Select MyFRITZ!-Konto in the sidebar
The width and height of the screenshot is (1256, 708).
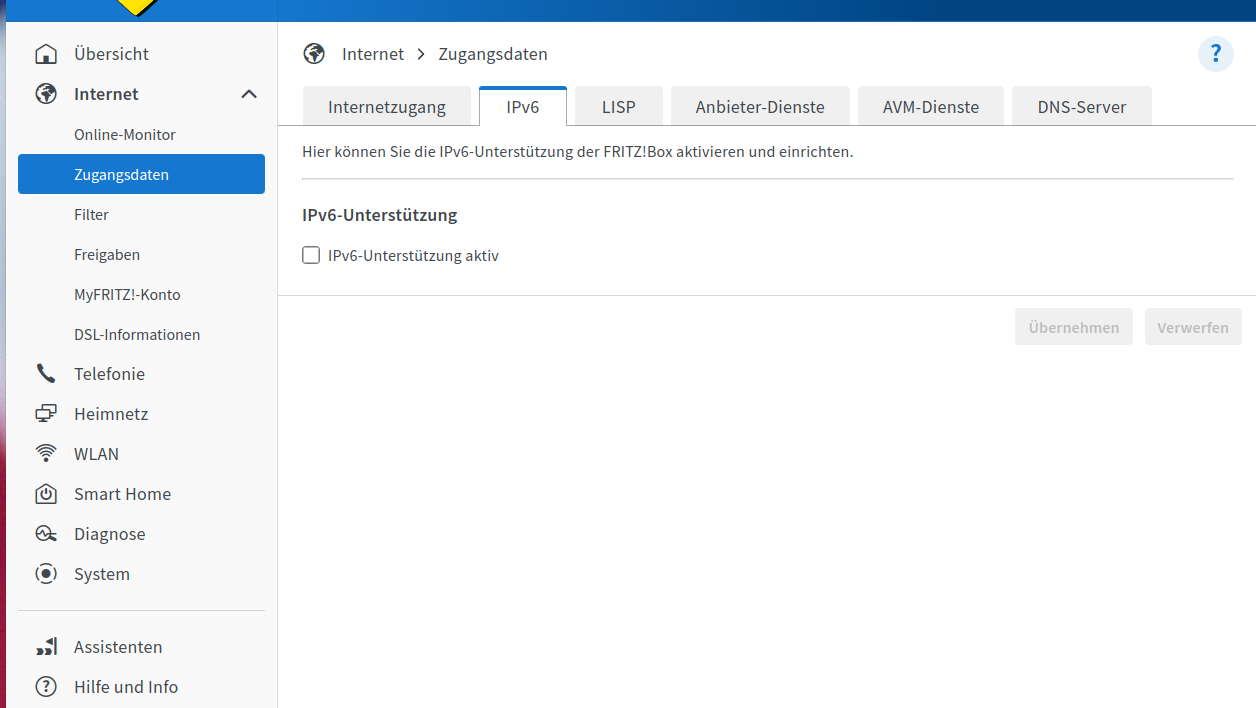coord(127,294)
